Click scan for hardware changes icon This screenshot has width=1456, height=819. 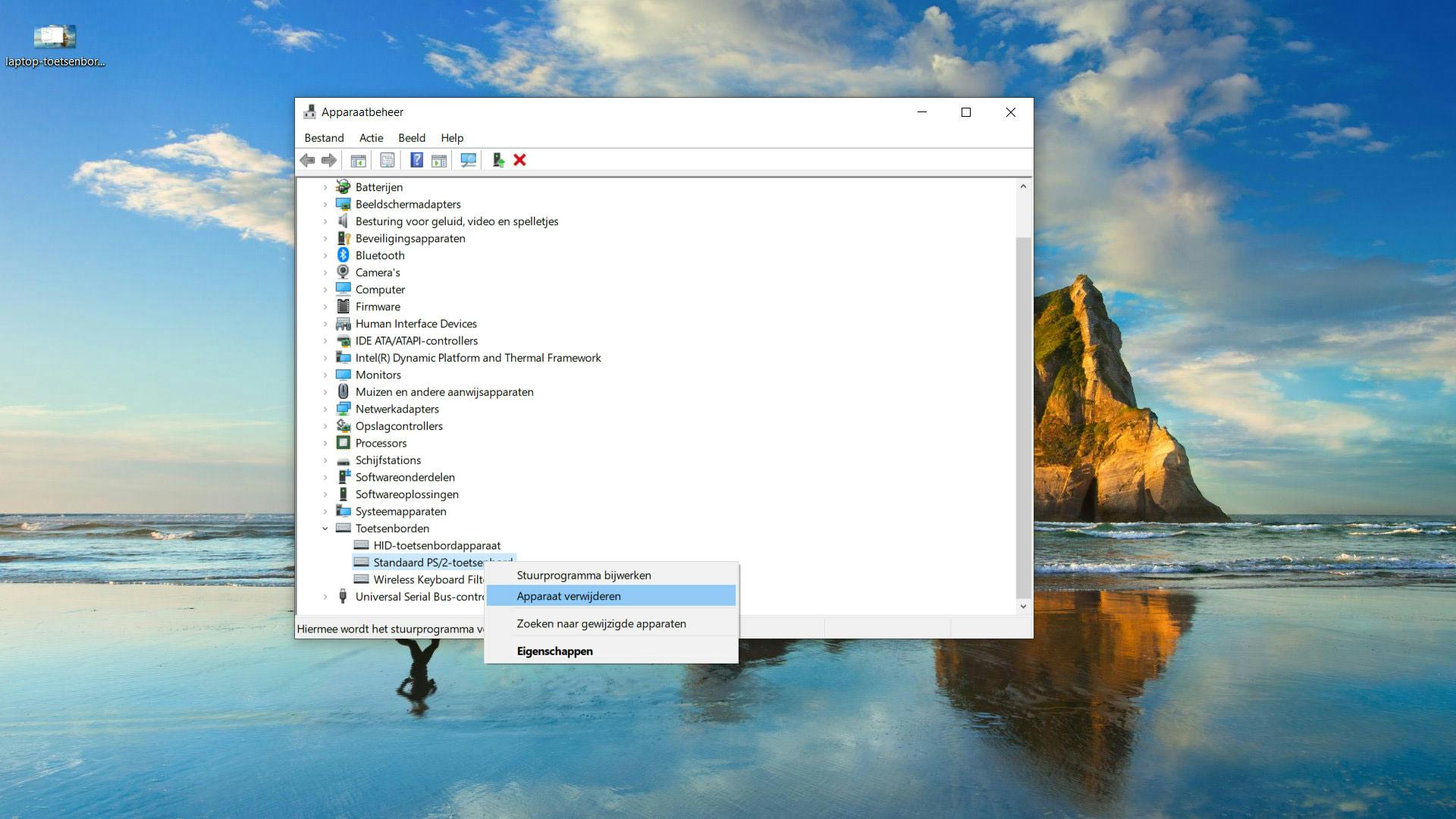469,160
